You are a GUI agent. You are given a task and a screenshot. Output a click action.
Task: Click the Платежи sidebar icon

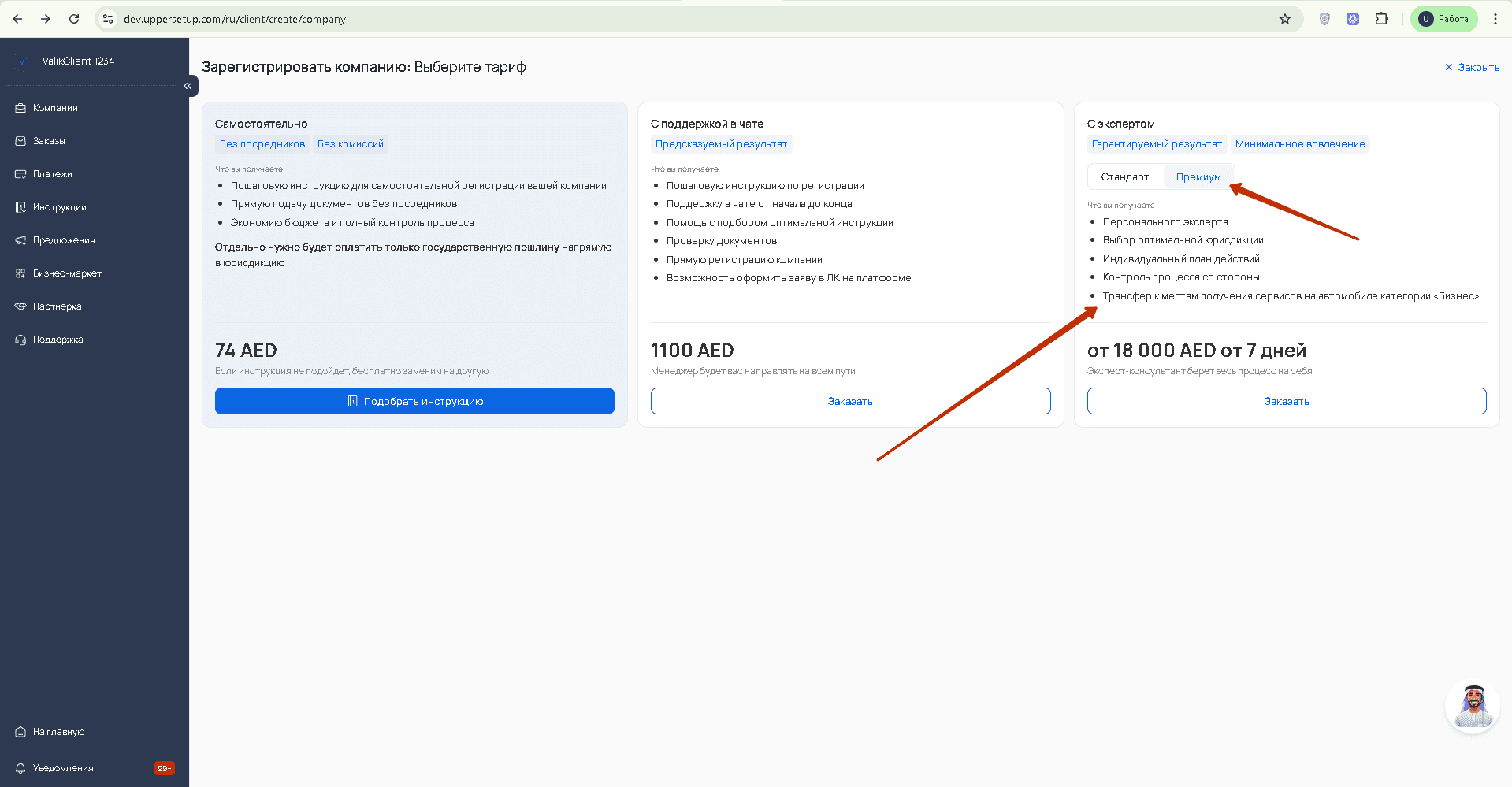point(20,174)
